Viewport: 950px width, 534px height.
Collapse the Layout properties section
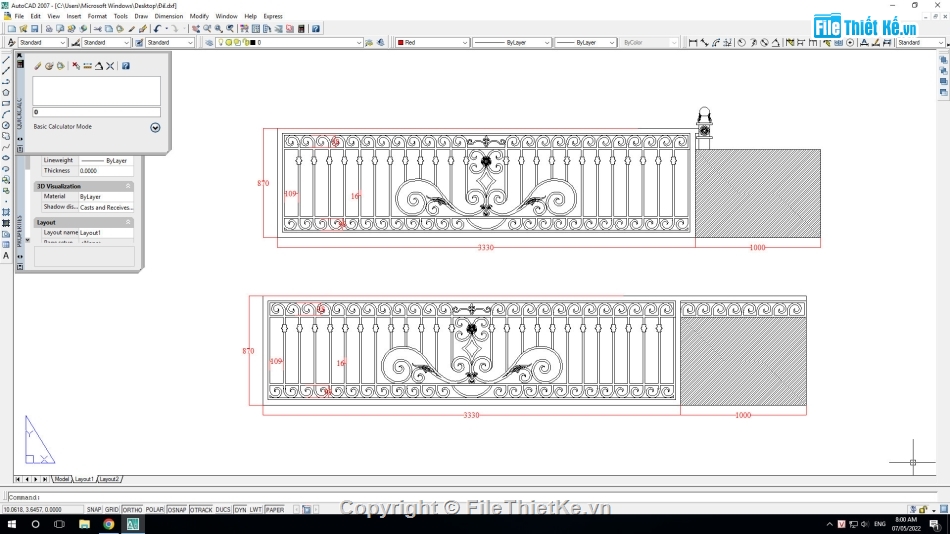pyautogui.click(x=128, y=222)
